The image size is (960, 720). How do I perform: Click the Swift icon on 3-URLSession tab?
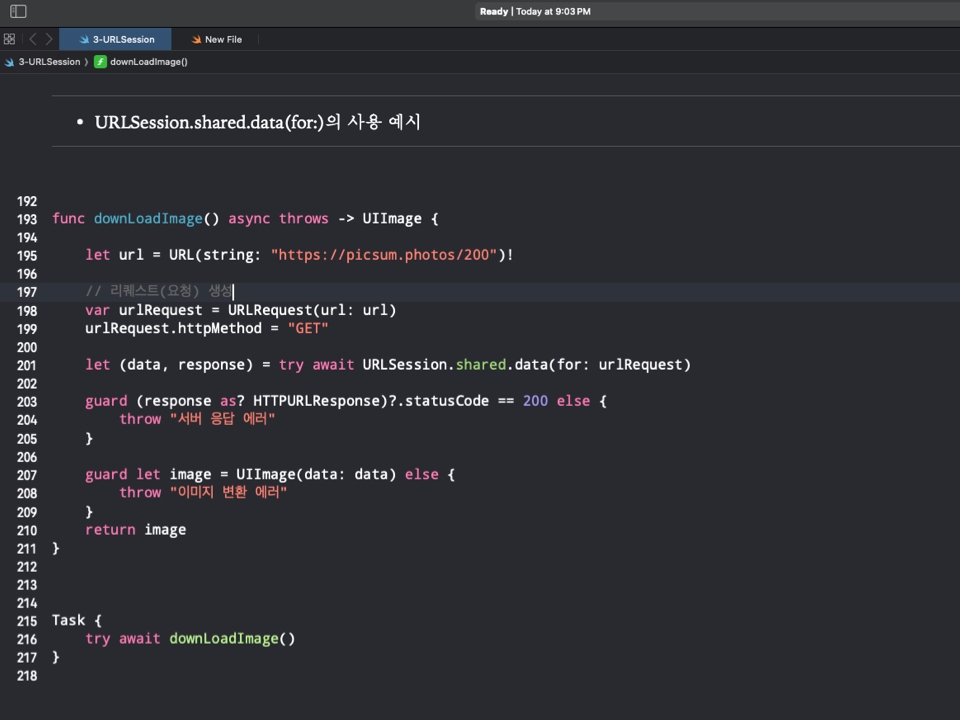[84, 40]
